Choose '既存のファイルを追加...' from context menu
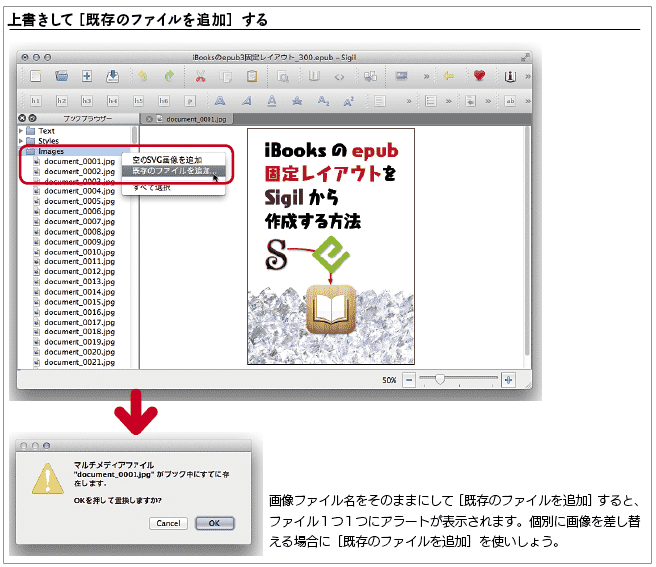This screenshot has width=656, height=567. (173, 171)
